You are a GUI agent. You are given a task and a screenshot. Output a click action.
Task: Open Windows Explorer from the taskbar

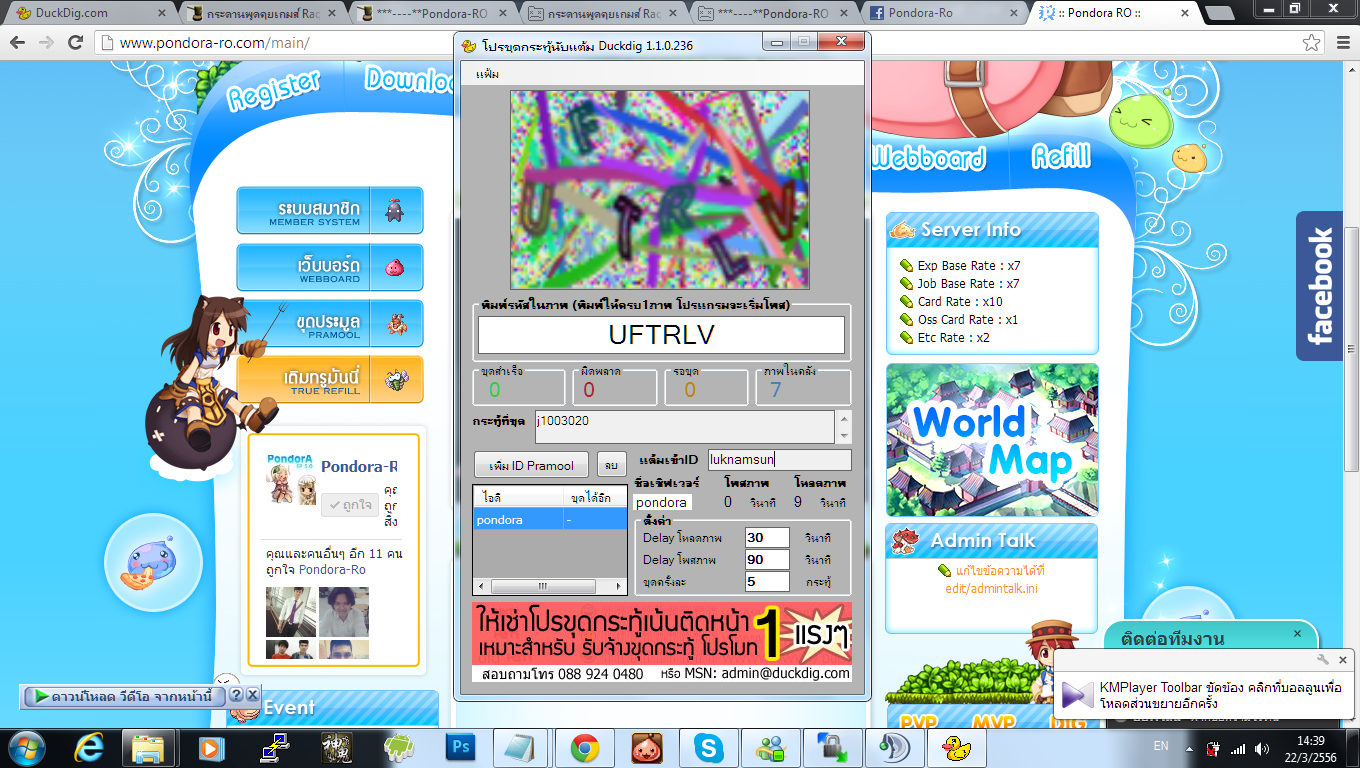click(148, 747)
